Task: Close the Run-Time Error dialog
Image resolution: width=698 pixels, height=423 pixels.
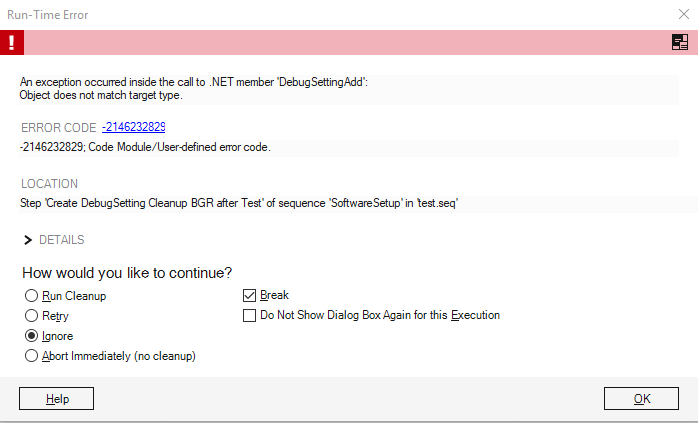Action: coord(682,14)
